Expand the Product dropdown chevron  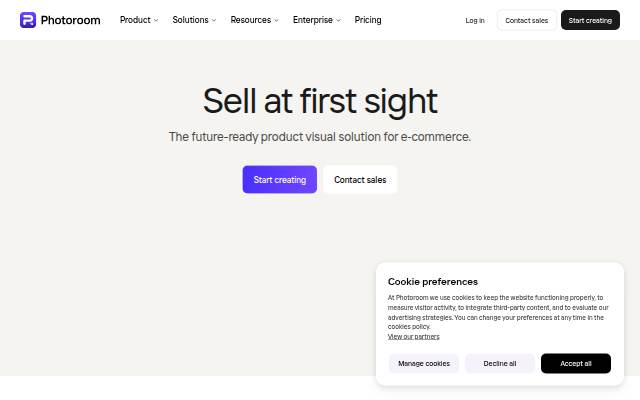[156, 20]
